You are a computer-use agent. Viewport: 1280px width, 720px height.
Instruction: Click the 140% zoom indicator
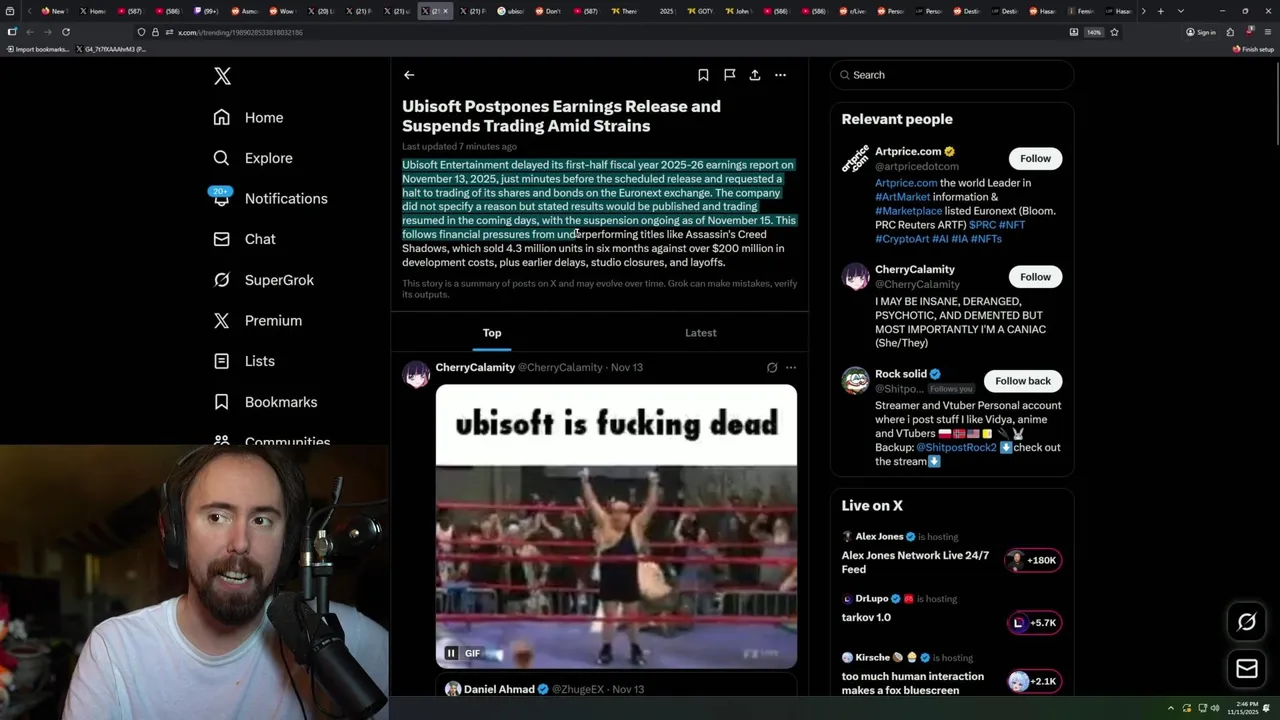tap(1094, 32)
